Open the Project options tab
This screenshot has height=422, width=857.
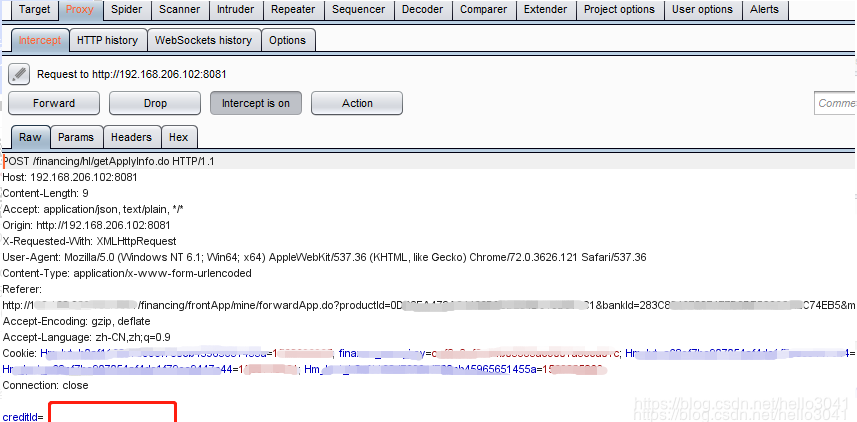(619, 9)
